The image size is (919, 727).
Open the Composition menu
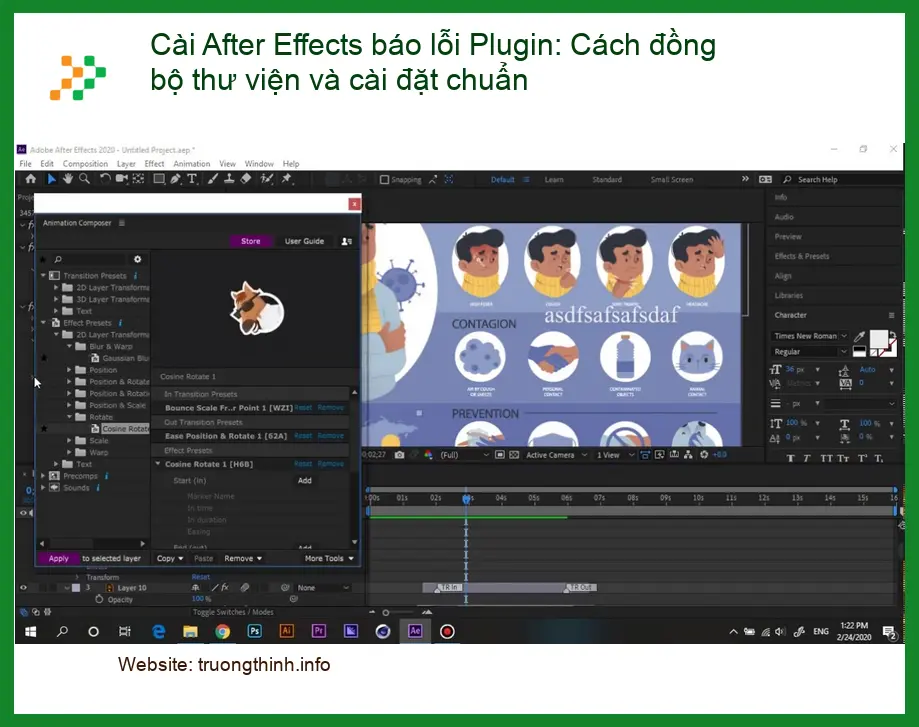click(85, 164)
